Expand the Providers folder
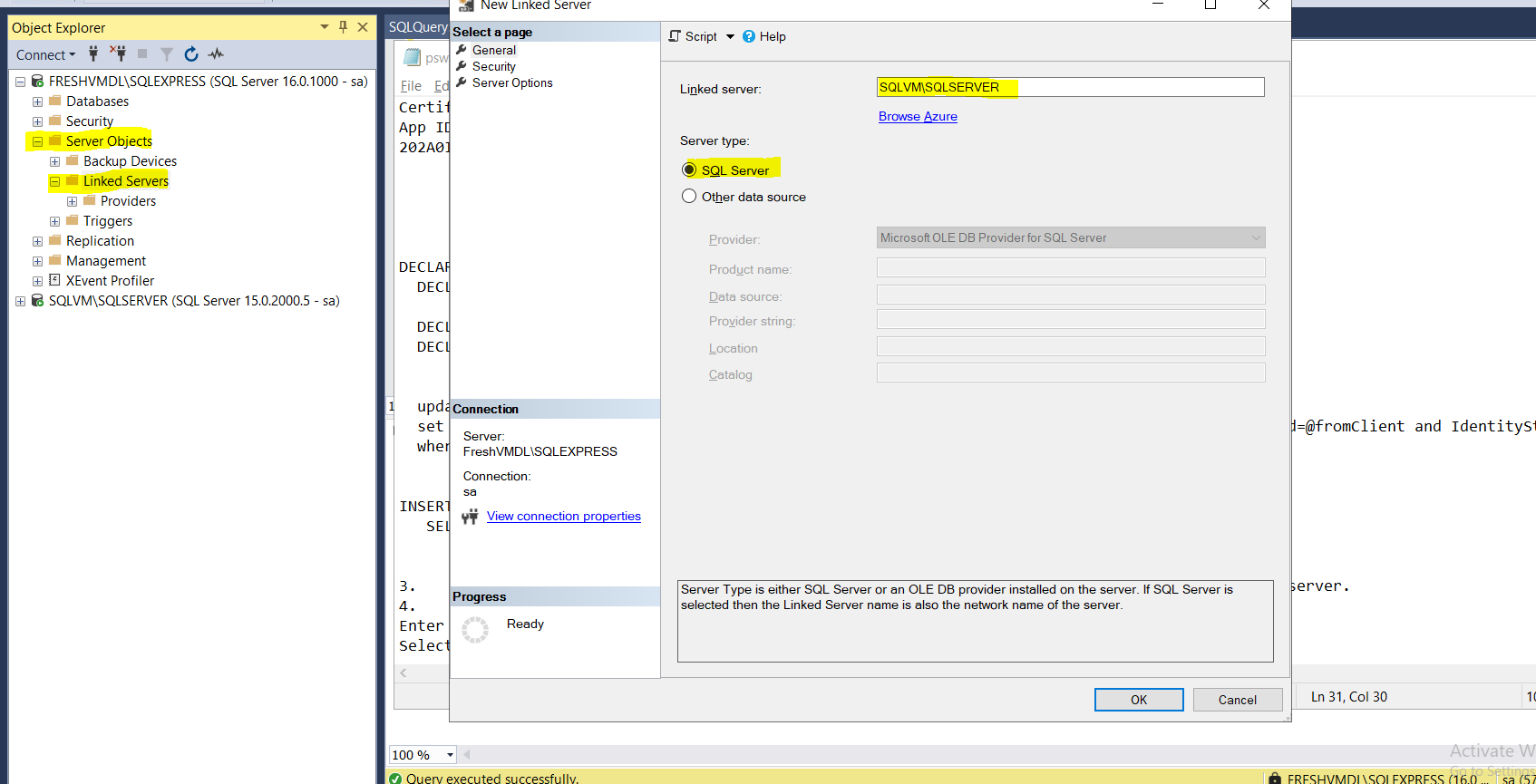Screen dimensions: 1536x784 (x=72, y=201)
